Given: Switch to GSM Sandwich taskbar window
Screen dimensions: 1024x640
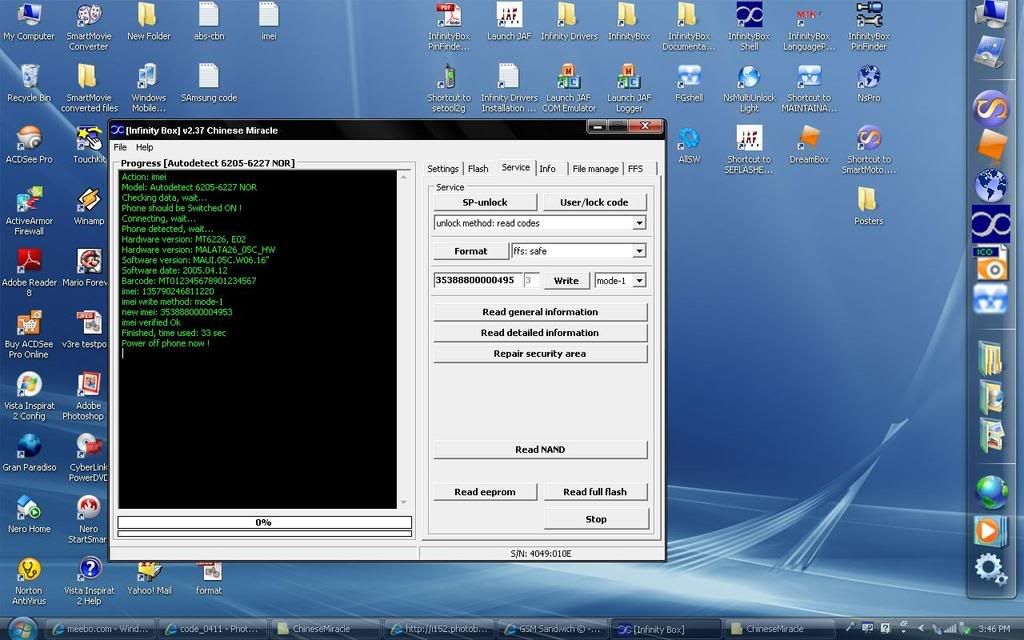Looking at the screenshot, I should pos(552,630).
